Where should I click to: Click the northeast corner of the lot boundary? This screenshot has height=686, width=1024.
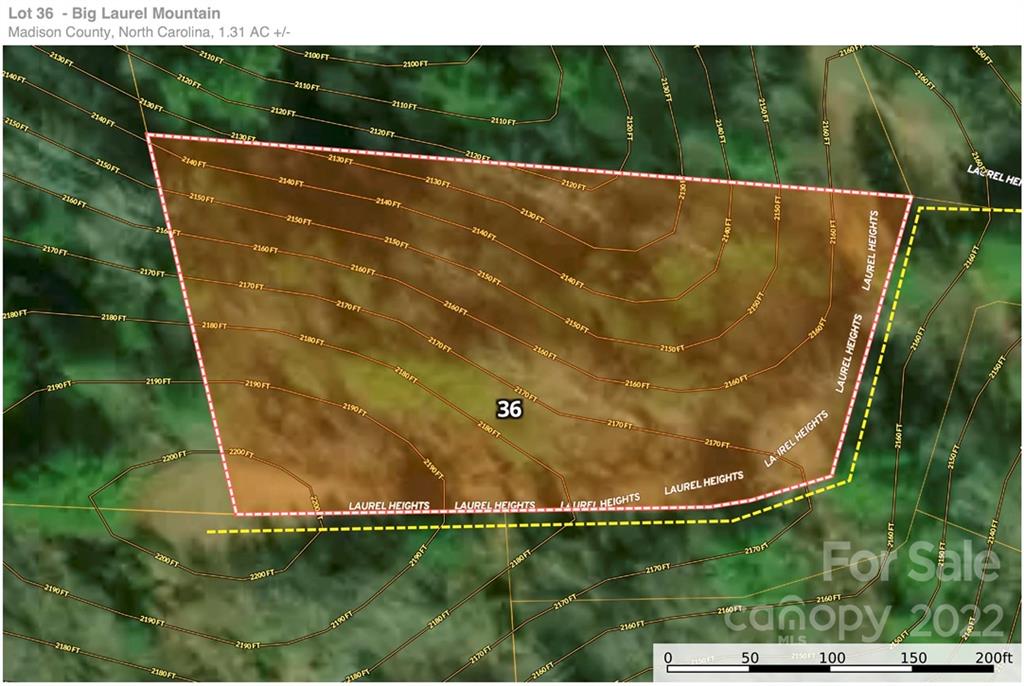[x=911, y=197]
